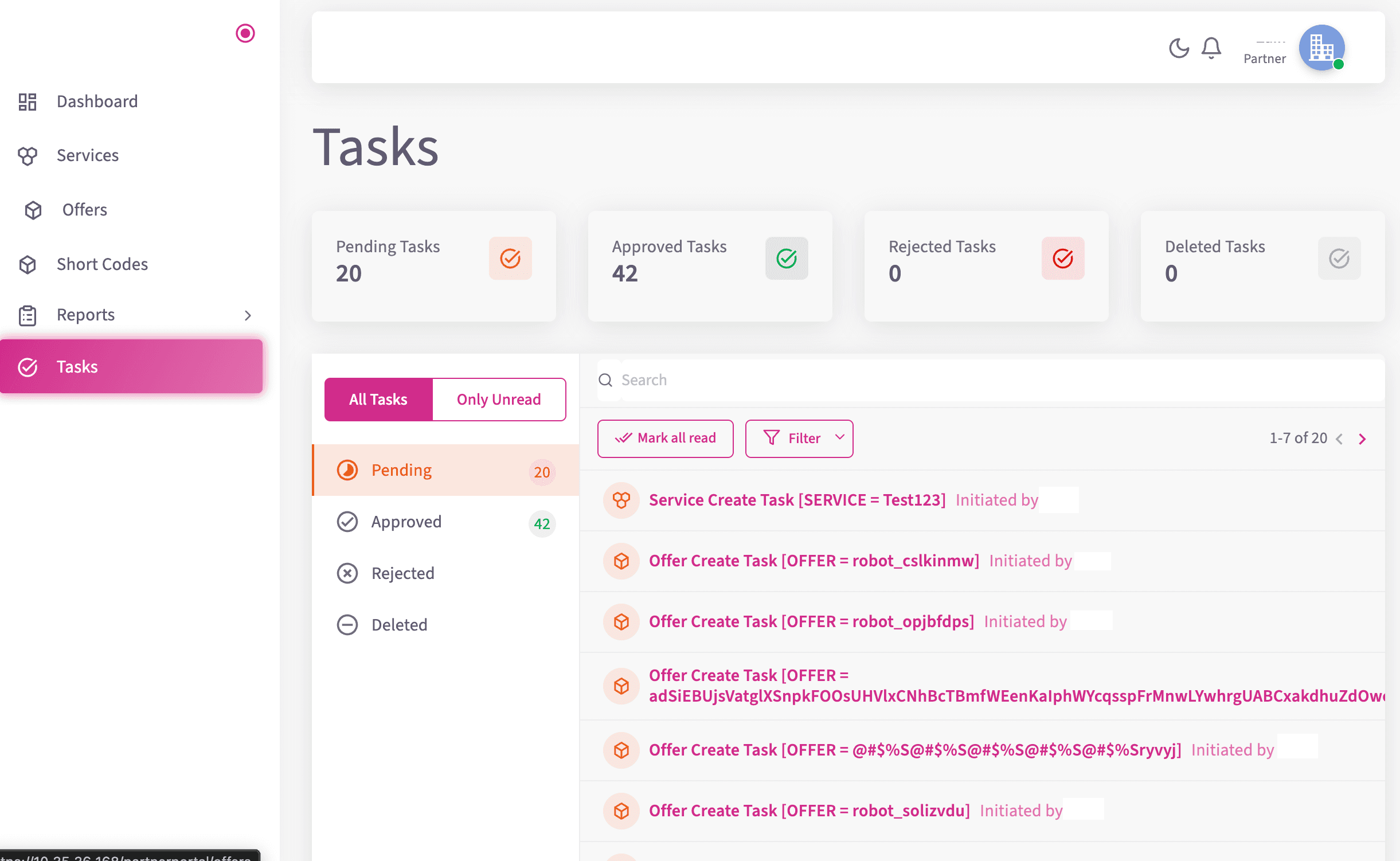1400x861 pixels.
Task: Go to the next page of tasks
Action: 1362,439
